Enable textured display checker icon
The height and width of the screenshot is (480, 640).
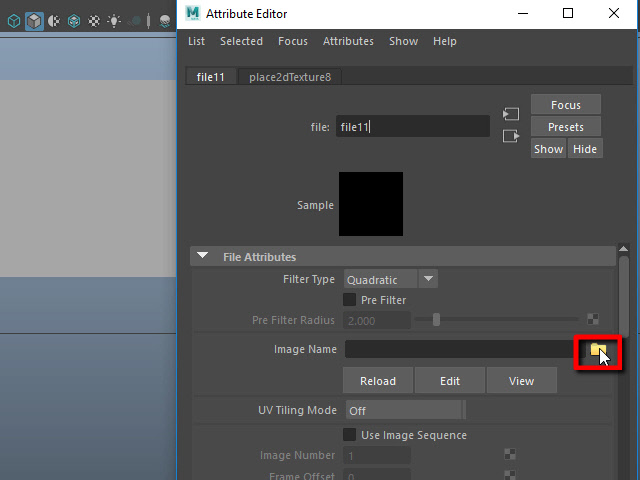pos(94,20)
